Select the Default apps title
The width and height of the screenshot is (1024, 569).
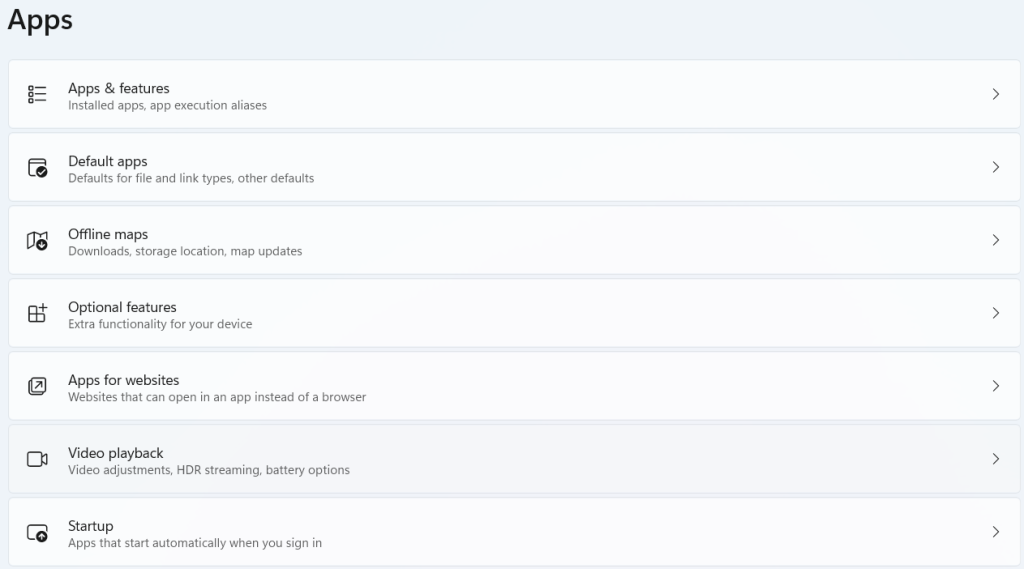(108, 161)
